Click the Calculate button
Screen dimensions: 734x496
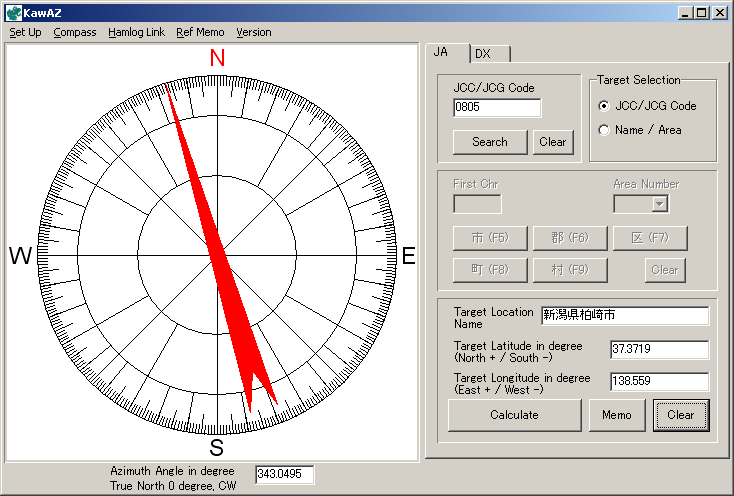click(514, 415)
